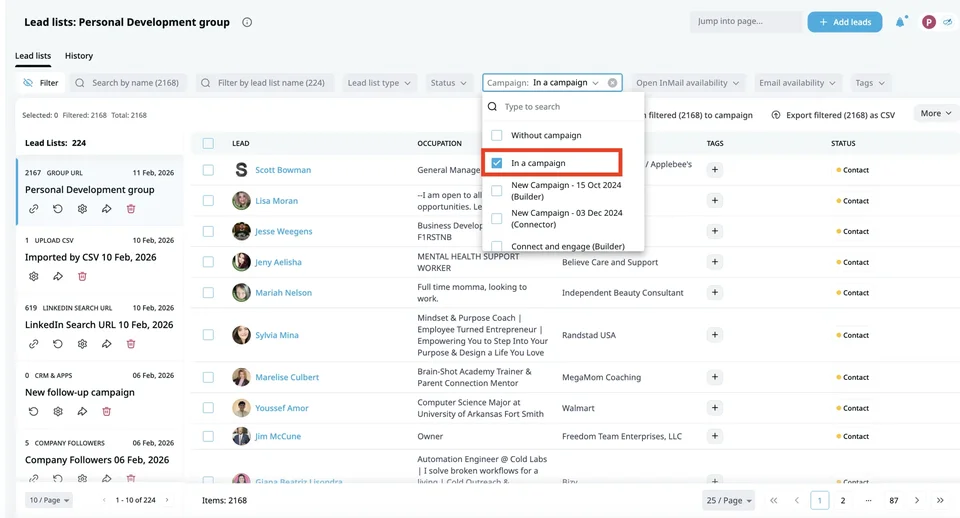Open the Email availability dropdown
This screenshot has width=960, height=518.
(x=797, y=83)
